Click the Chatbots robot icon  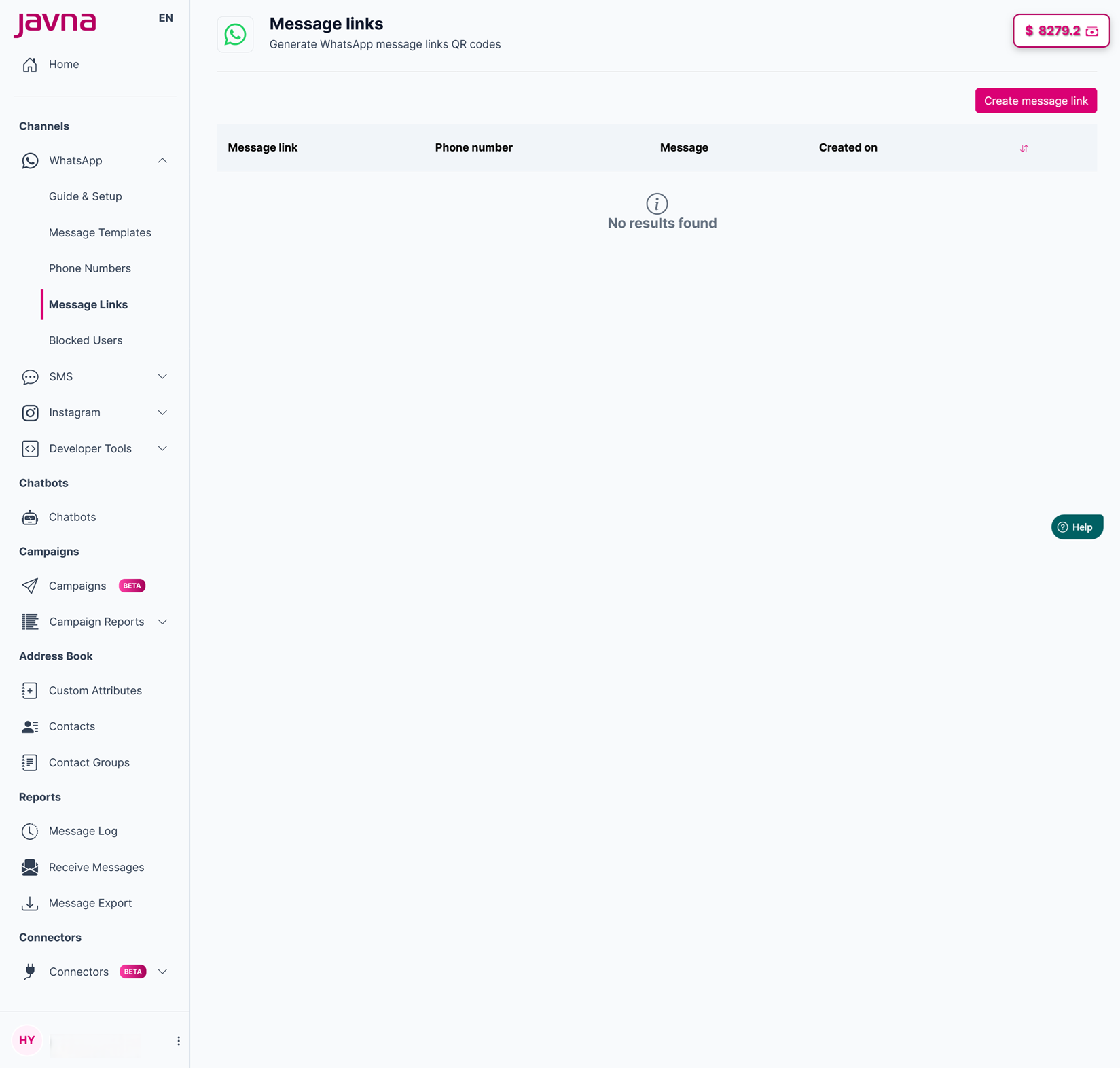point(30,518)
